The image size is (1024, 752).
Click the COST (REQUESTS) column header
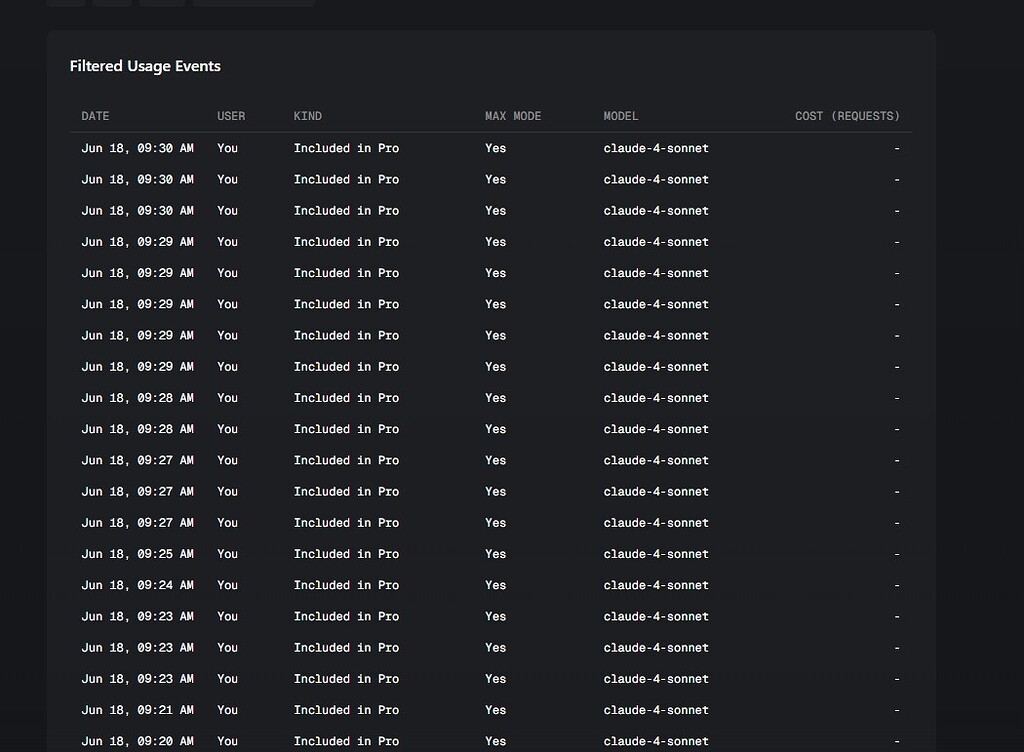pyautogui.click(x=847, y=116)
